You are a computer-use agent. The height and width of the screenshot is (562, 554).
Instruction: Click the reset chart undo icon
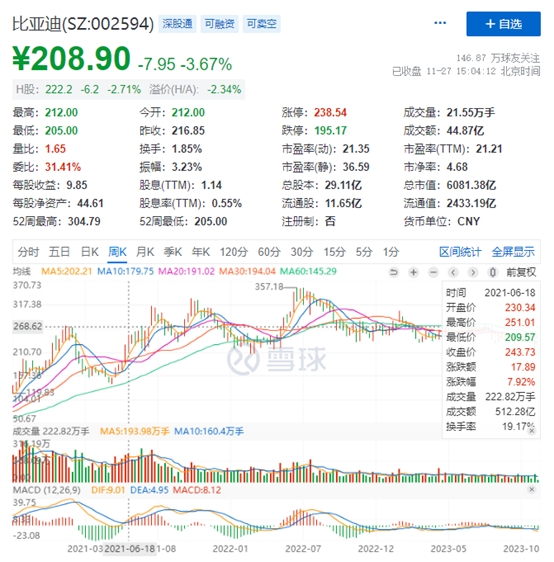click(393, 272)
